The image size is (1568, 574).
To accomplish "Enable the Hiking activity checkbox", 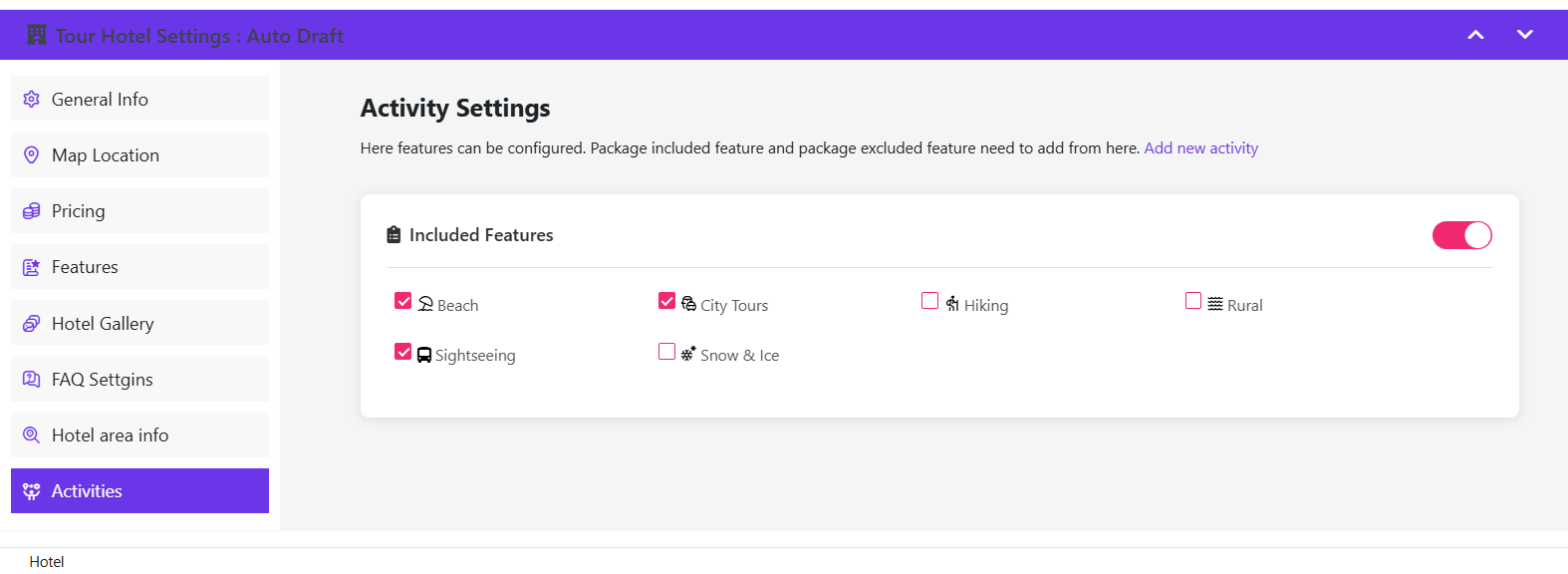I will pyautogui.click(x=930, y=301).
